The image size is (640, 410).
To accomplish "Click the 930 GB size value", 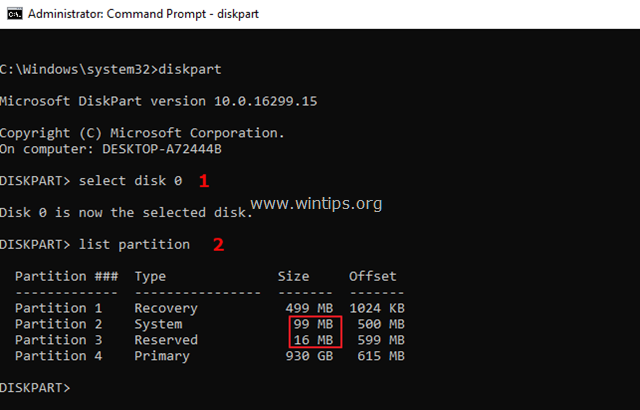I will (x=309, y=356).
